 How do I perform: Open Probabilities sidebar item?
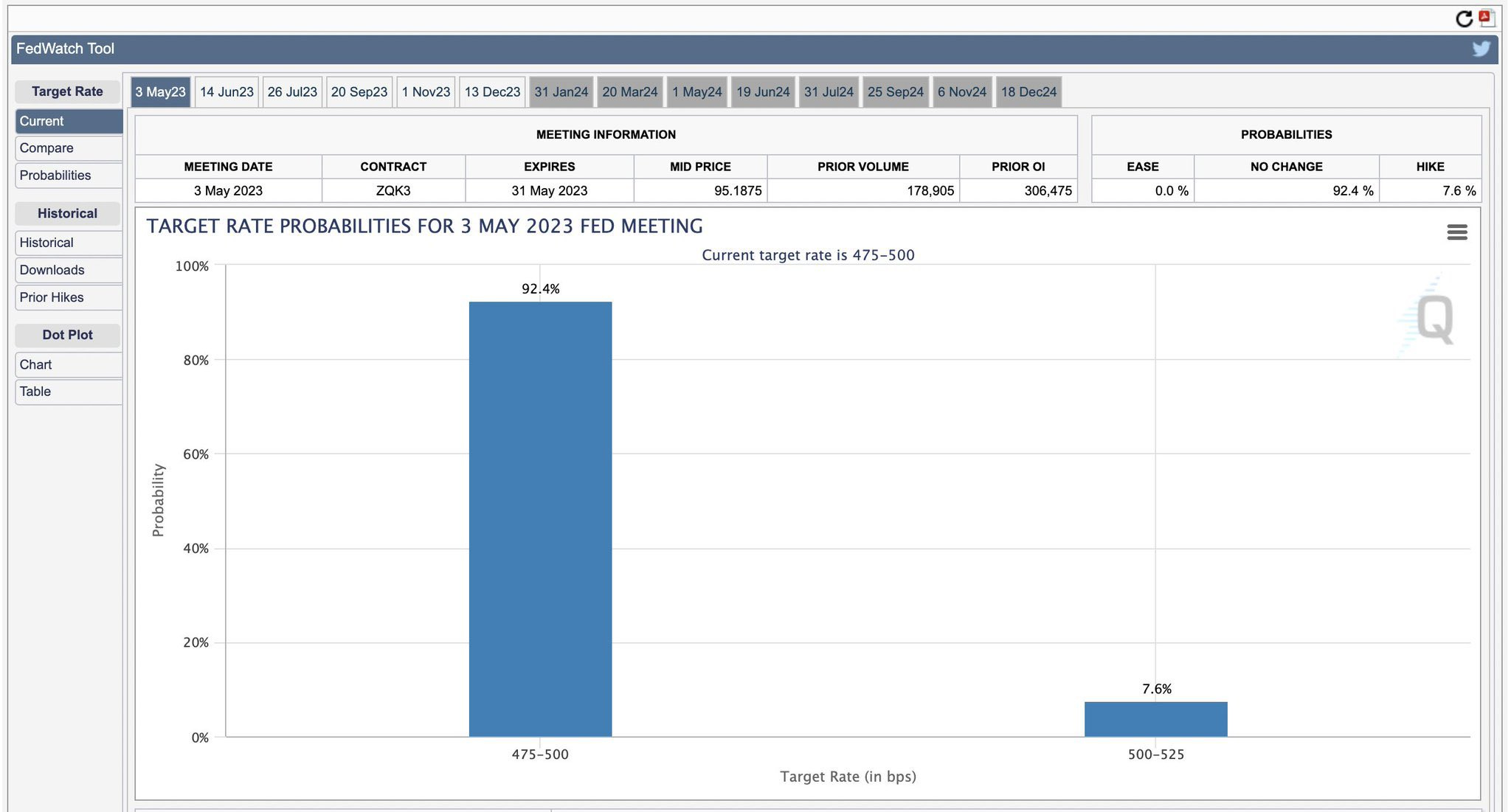click(x=68, y=176)
